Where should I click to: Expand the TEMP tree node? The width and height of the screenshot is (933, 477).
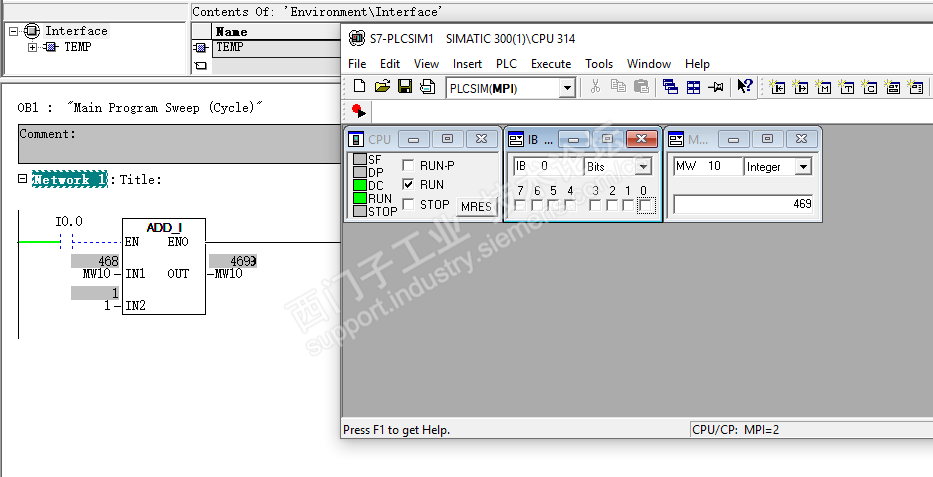[32, 47]
